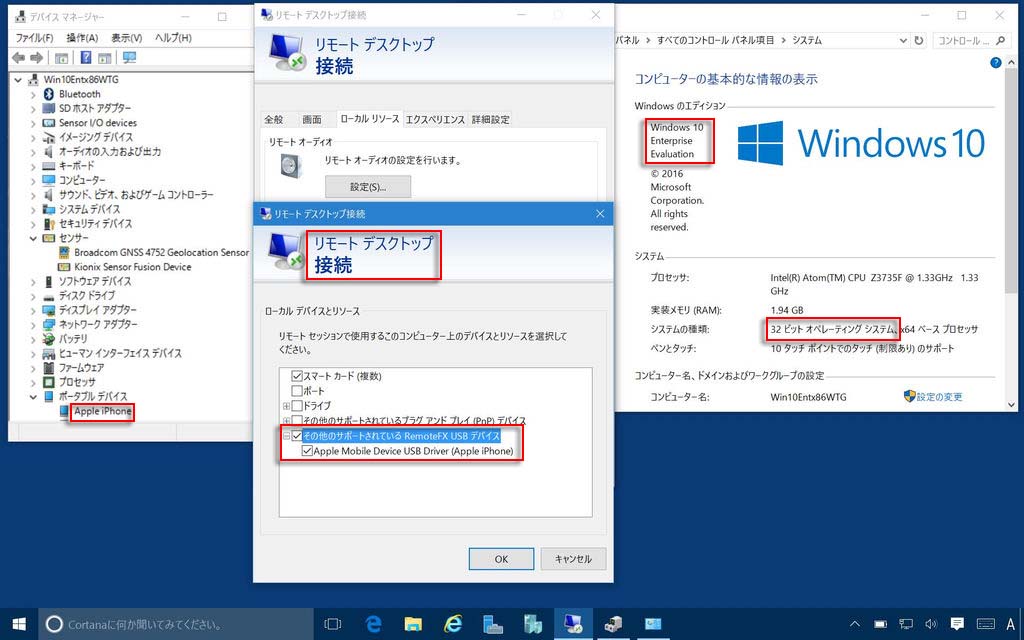Click the キャンセル button
The width and height of the screenshot is (1024, 640).
pyautogui.click(x=573, y=559)
